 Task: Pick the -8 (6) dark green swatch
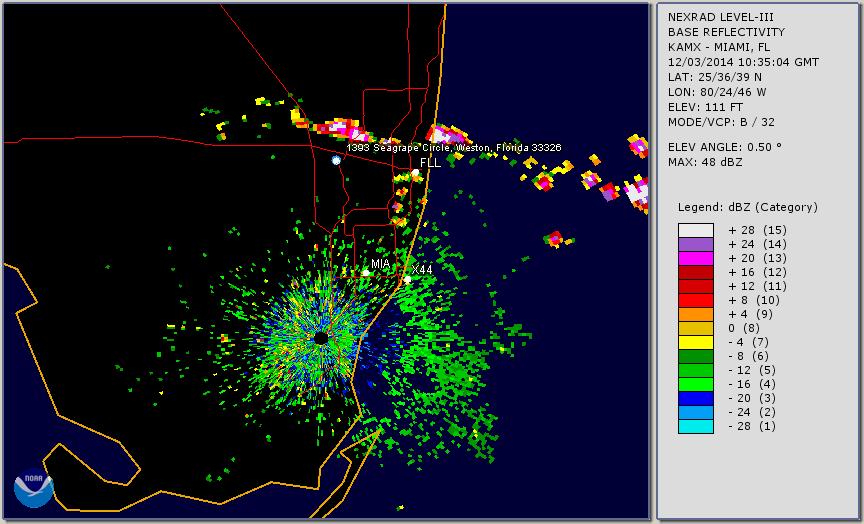[x=696, y=356]
